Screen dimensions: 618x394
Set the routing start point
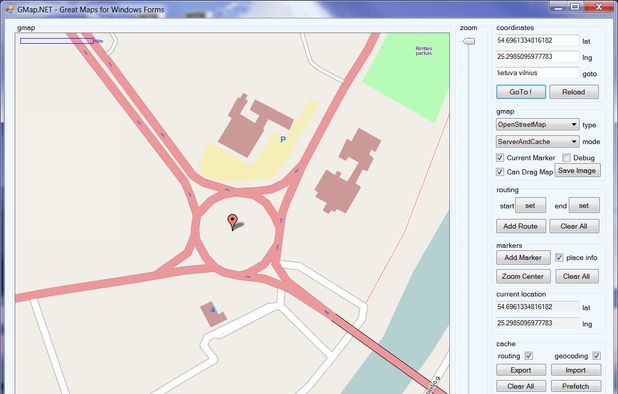[530, 205]
